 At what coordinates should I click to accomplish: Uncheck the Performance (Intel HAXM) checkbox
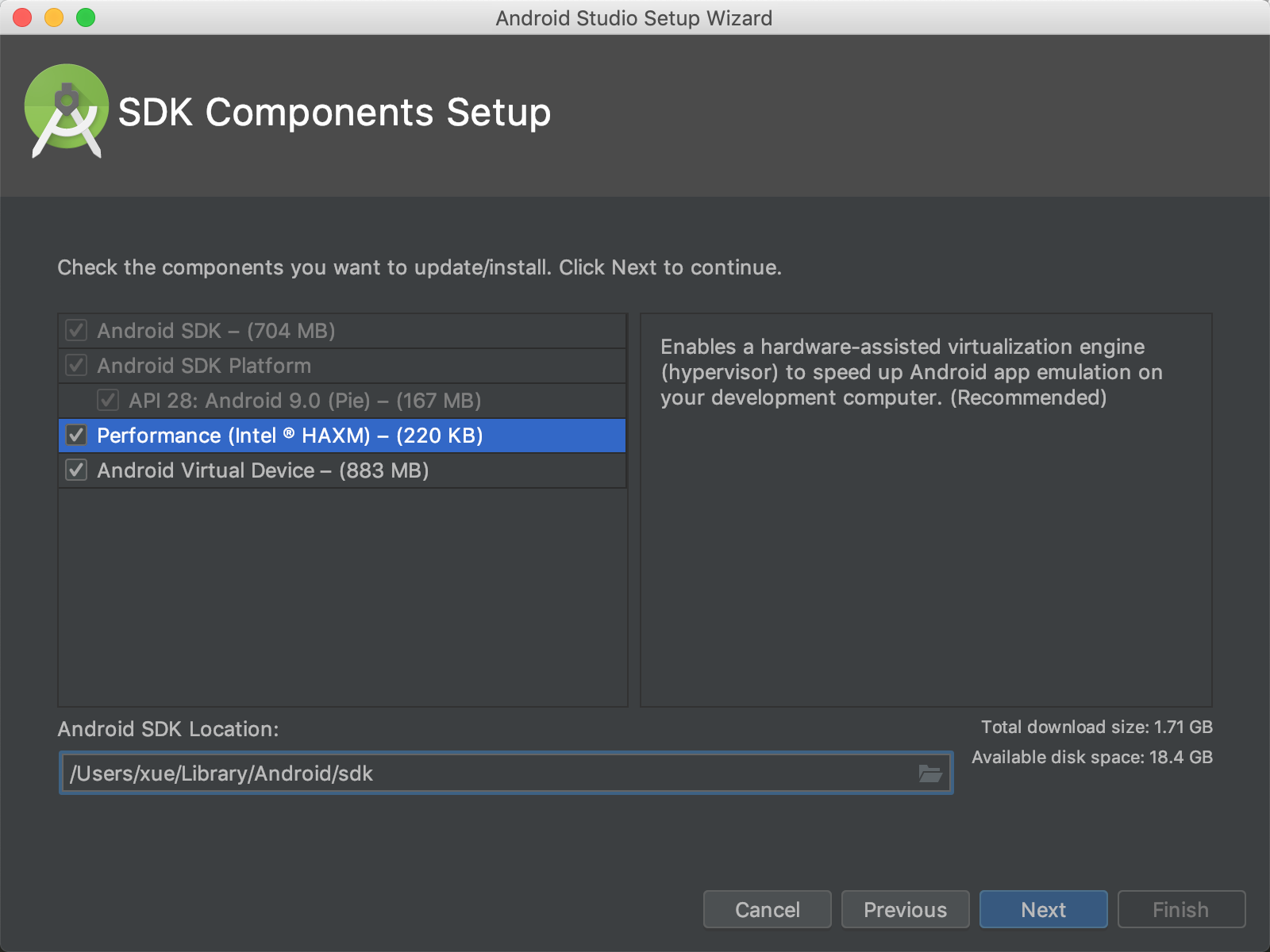[77, 436]
